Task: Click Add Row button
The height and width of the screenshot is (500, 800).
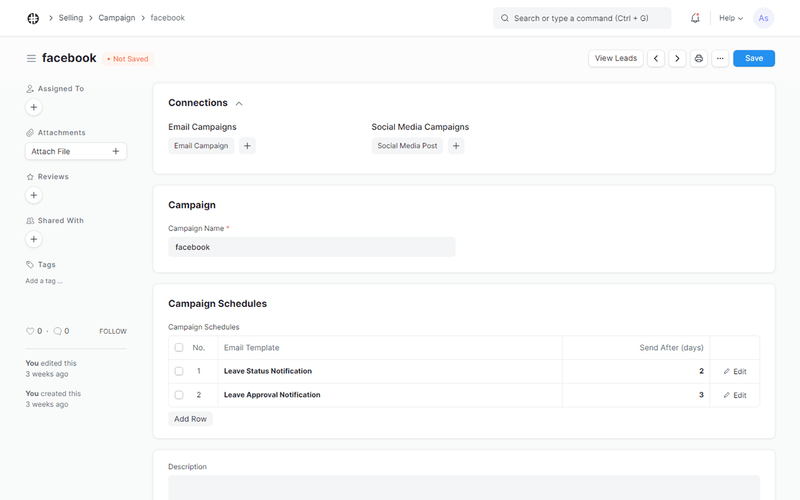Action: tap(190, 419)
